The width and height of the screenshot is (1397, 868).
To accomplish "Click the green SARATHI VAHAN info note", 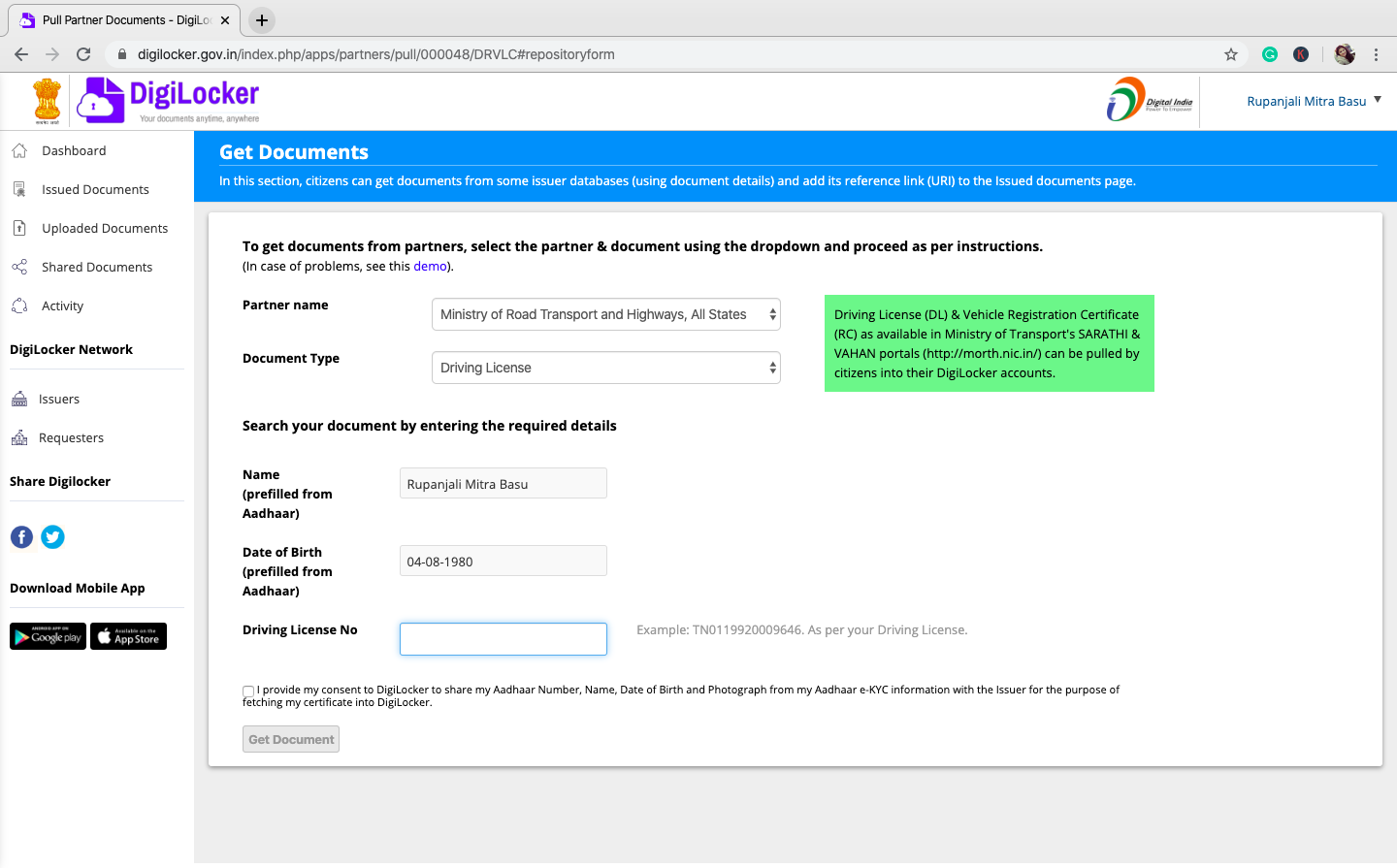I will (x=990, y=343).
